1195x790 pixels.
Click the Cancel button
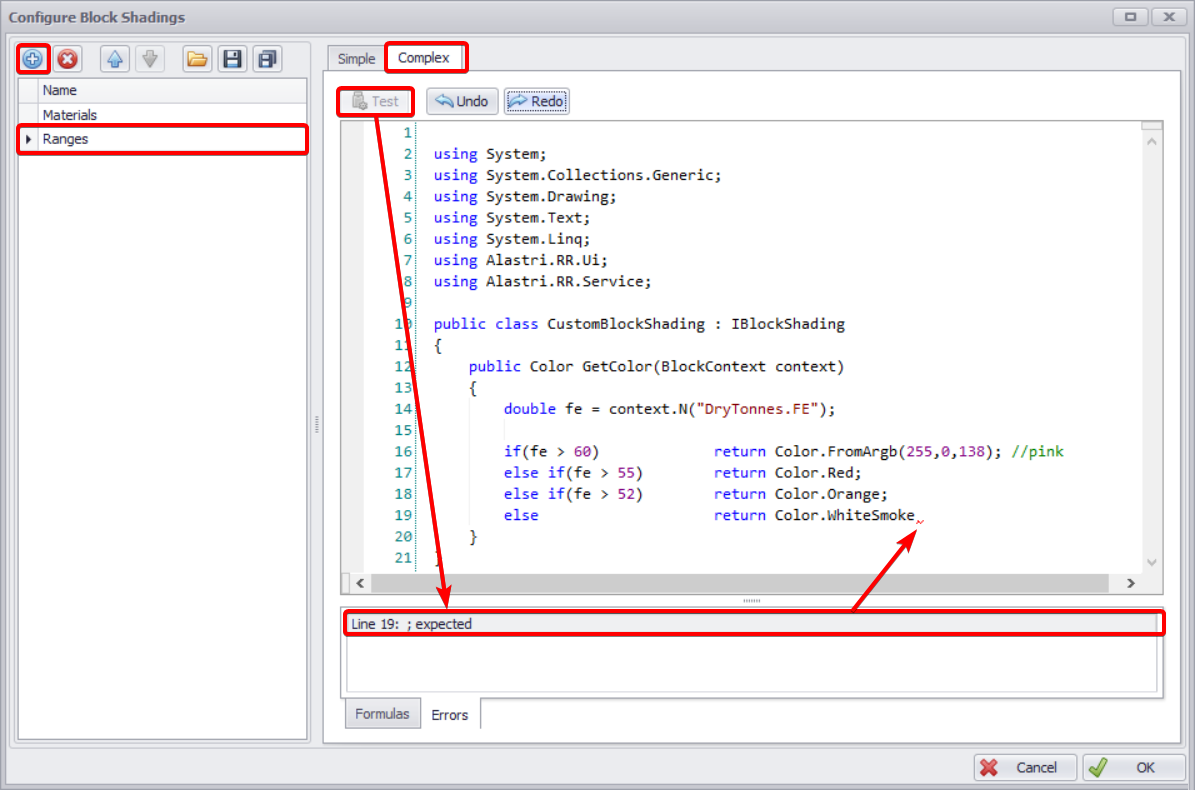(1025, 767)
